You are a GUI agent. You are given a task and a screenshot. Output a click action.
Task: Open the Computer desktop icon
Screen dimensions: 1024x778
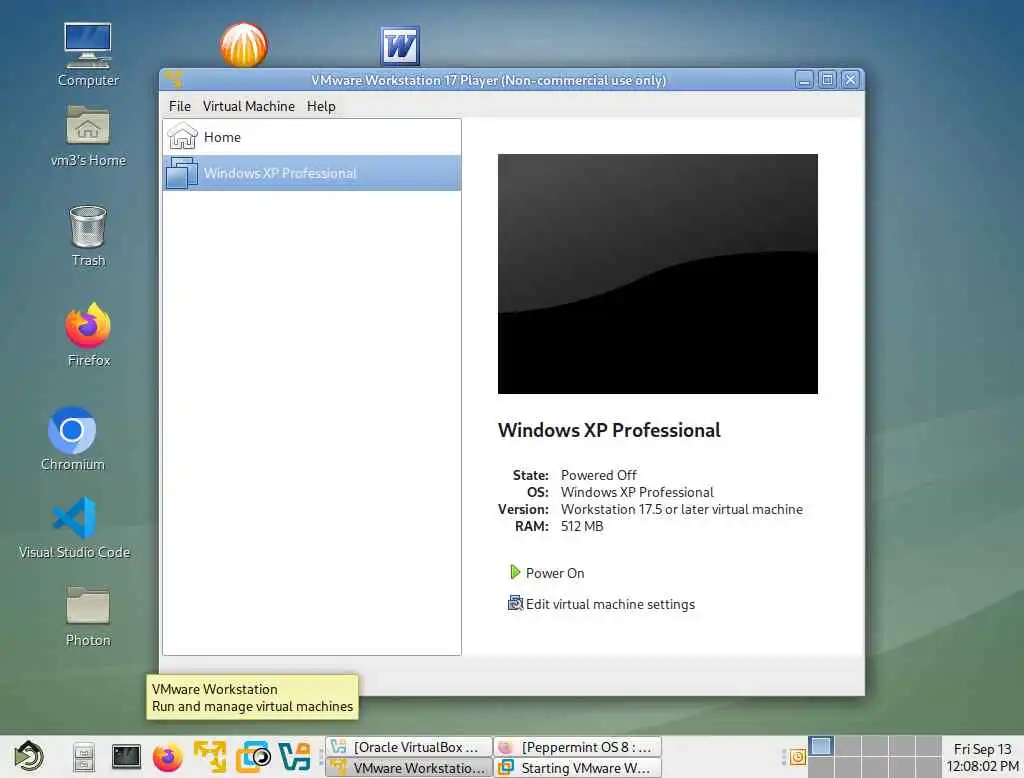click(88, 55)
